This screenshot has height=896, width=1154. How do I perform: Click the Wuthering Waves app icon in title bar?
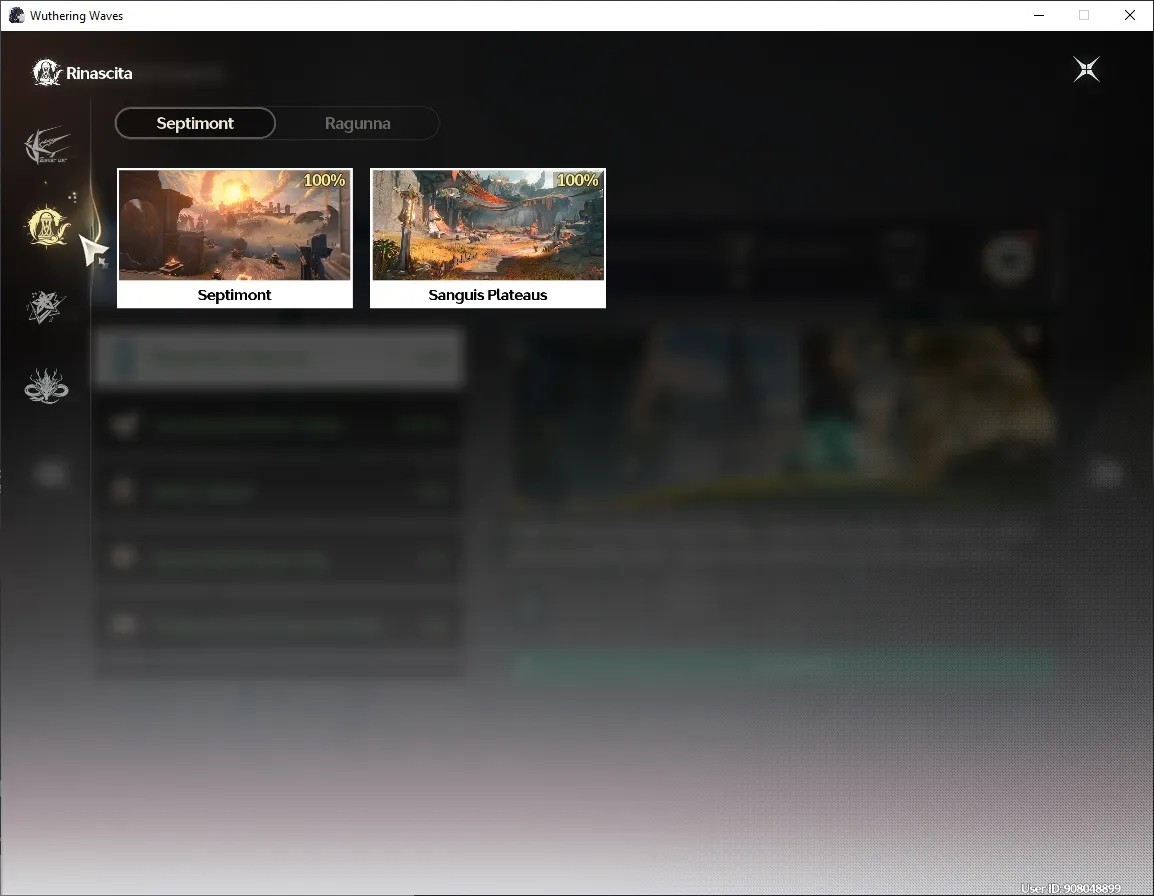(x=16, y=15)
